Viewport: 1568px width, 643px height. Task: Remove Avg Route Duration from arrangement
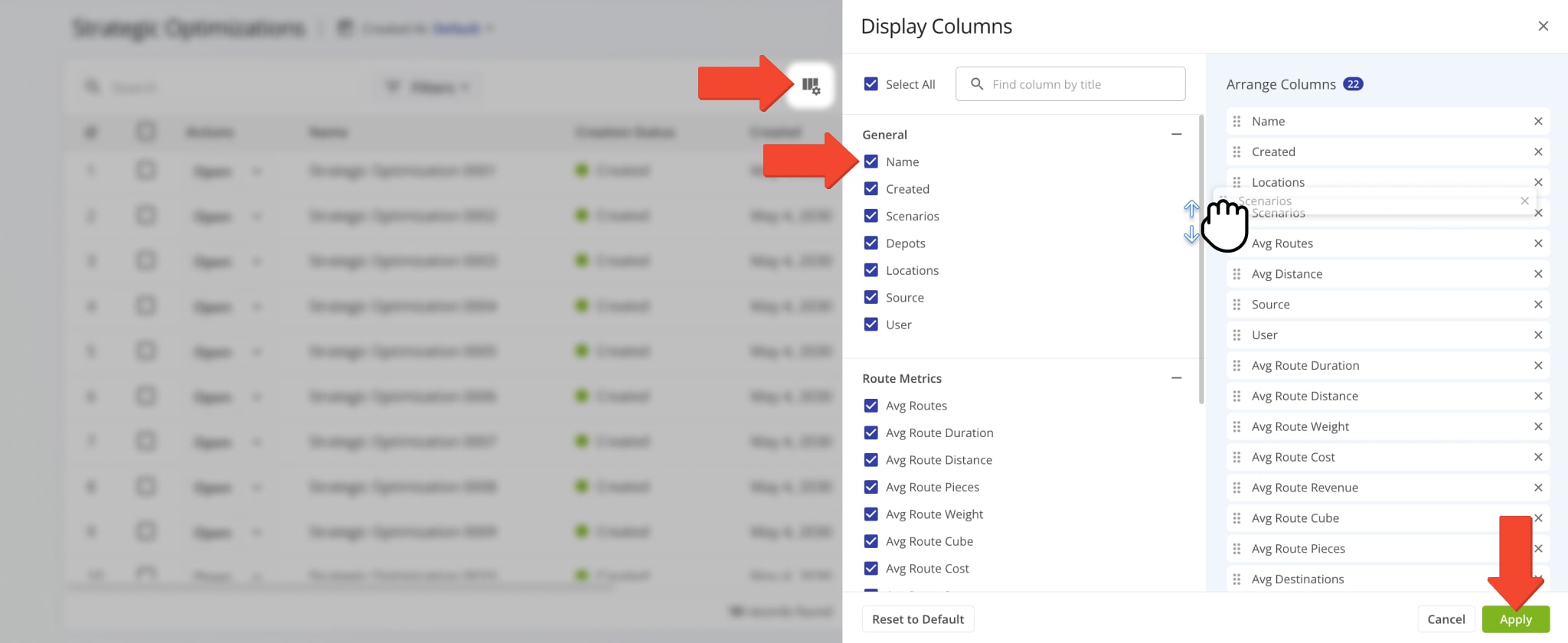coord(1537,366)
